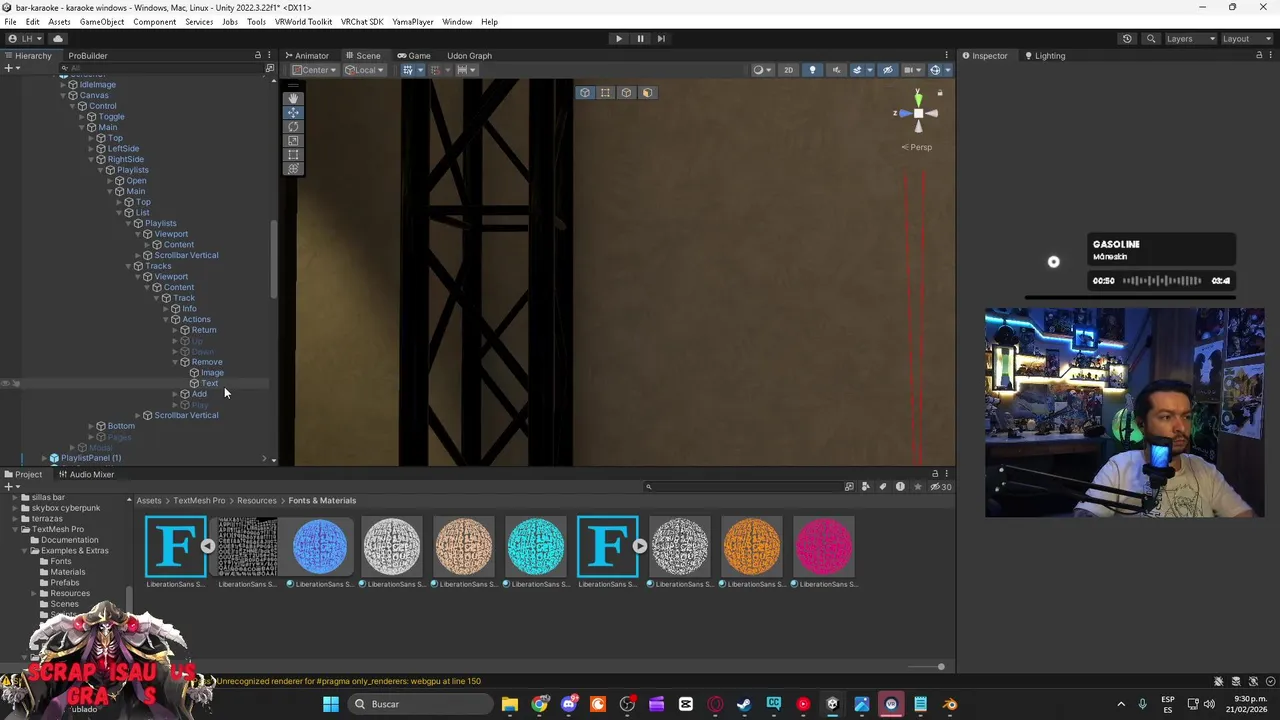The width and height of the screenshot is (1280, 720).
Task: Open the draw mode shading dropdown
Action: [x=761, y=70]
